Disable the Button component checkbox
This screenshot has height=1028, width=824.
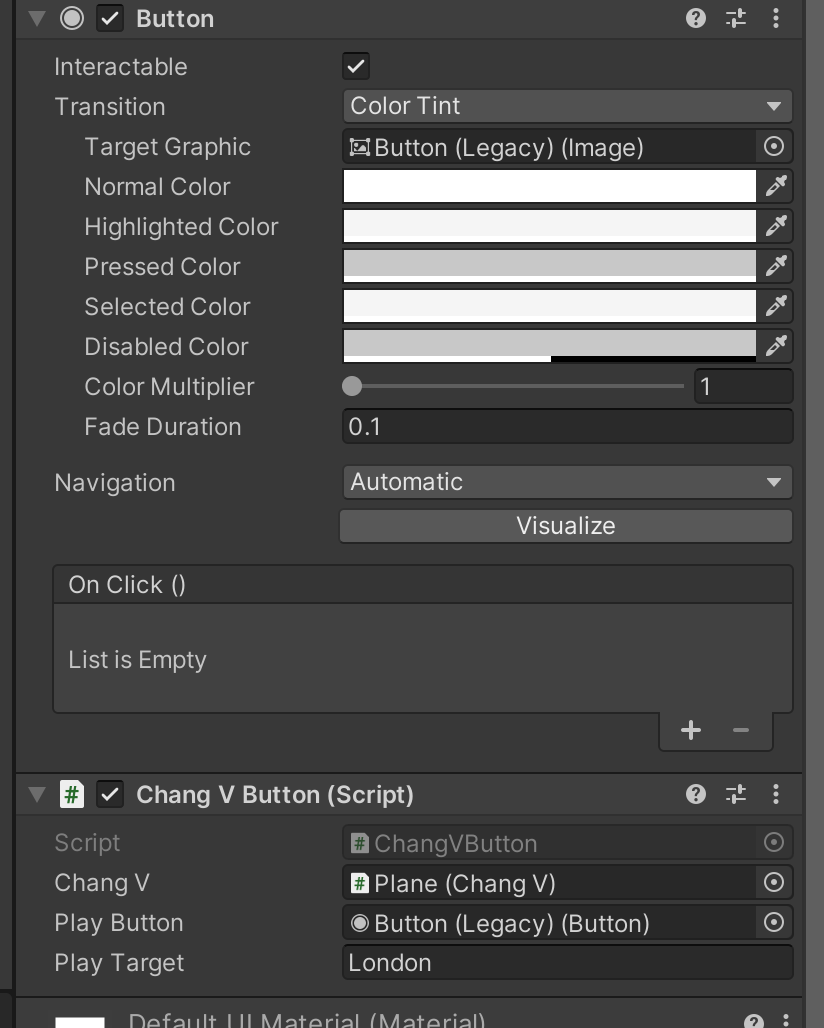click(110, 18)
